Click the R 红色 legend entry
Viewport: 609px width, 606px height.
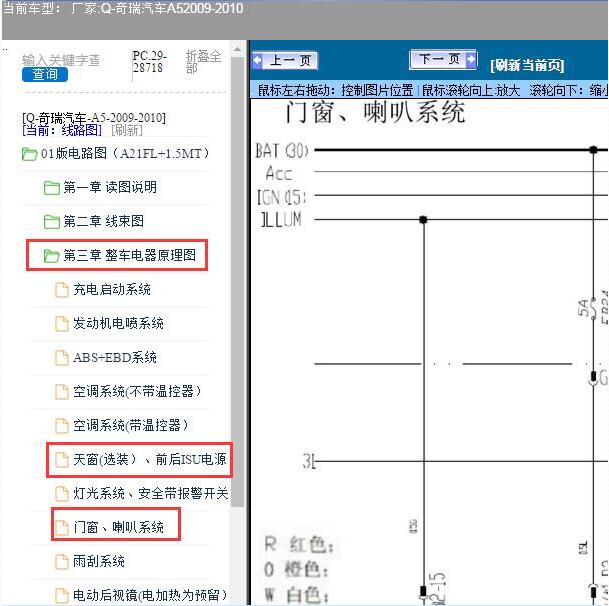coord(298,545)
